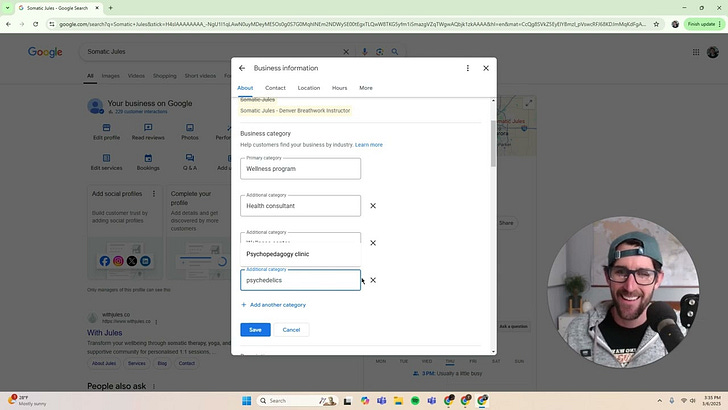Click the psychedelics category input field

tap(300, 280)
